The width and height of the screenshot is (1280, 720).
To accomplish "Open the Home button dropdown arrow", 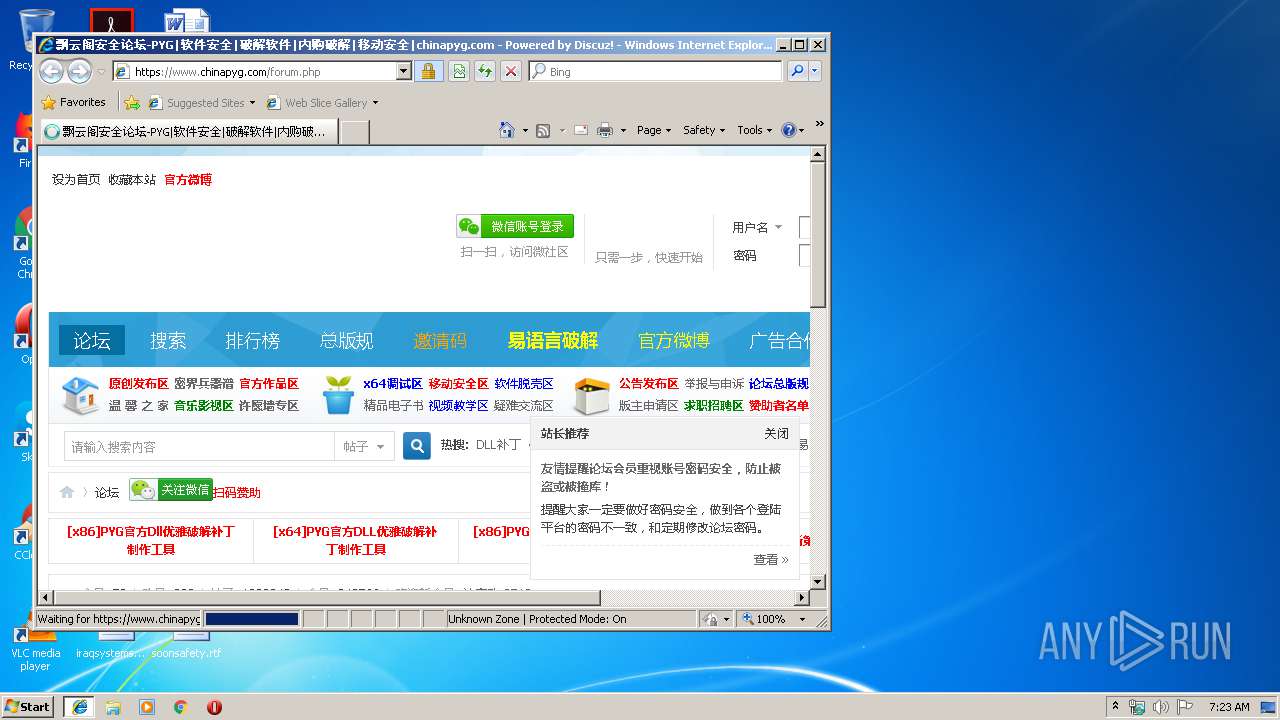I will tap(525, 130).
